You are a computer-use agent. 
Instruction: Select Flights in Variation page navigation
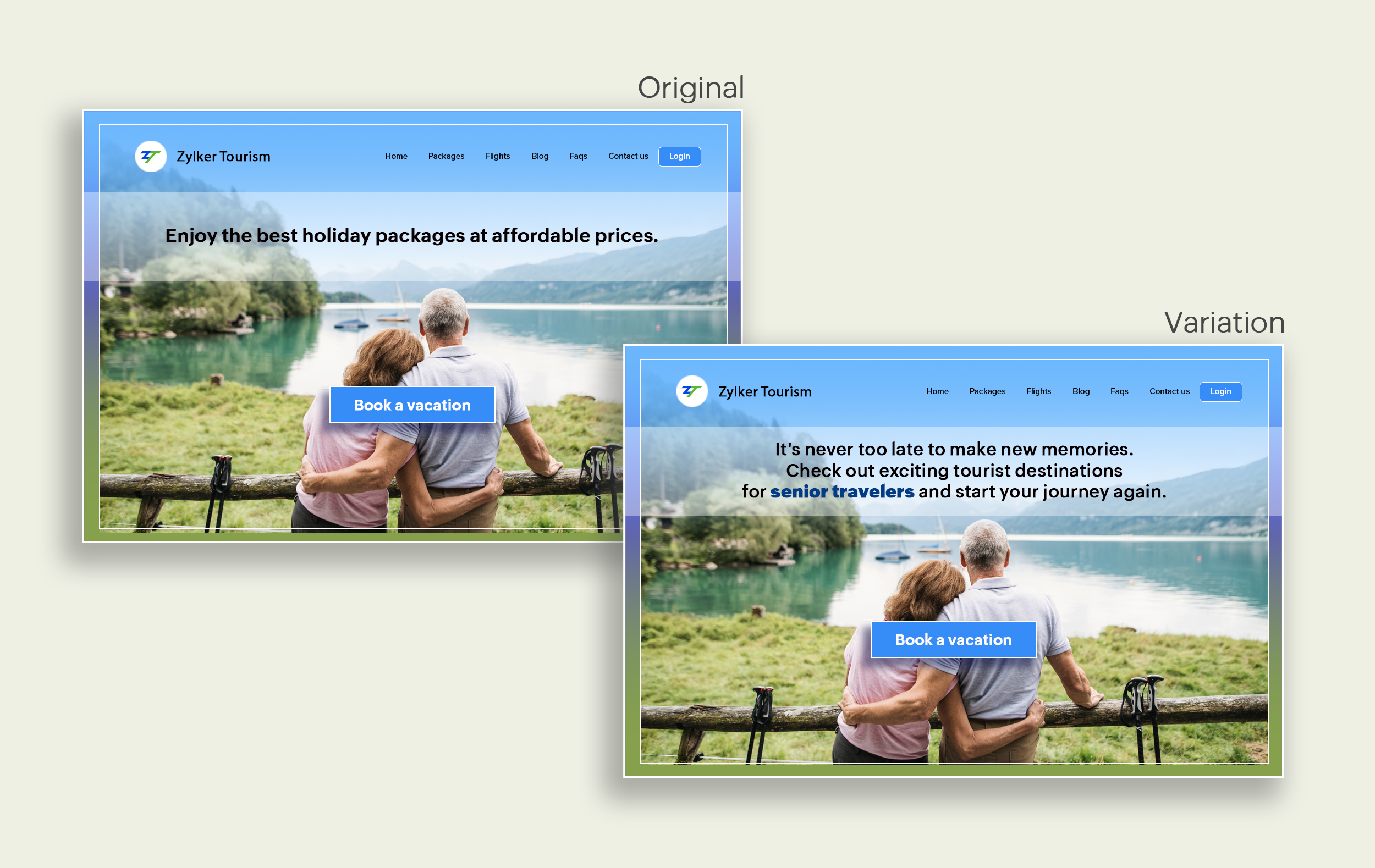click(1038, 391)
